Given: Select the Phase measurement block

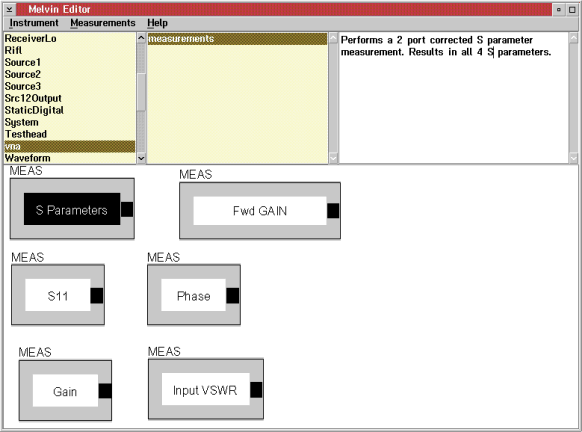Looking at the screenshot, I should click(x=193, y=295).
